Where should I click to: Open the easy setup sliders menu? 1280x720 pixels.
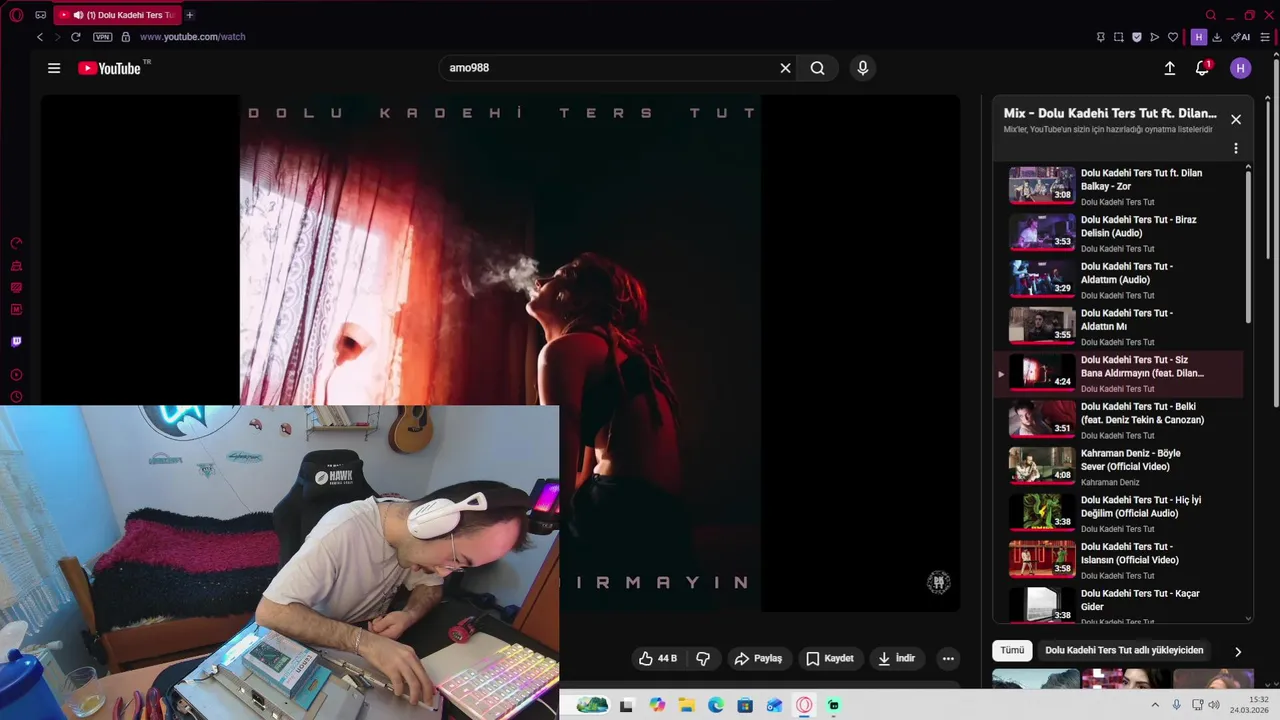coord(1265,37)
